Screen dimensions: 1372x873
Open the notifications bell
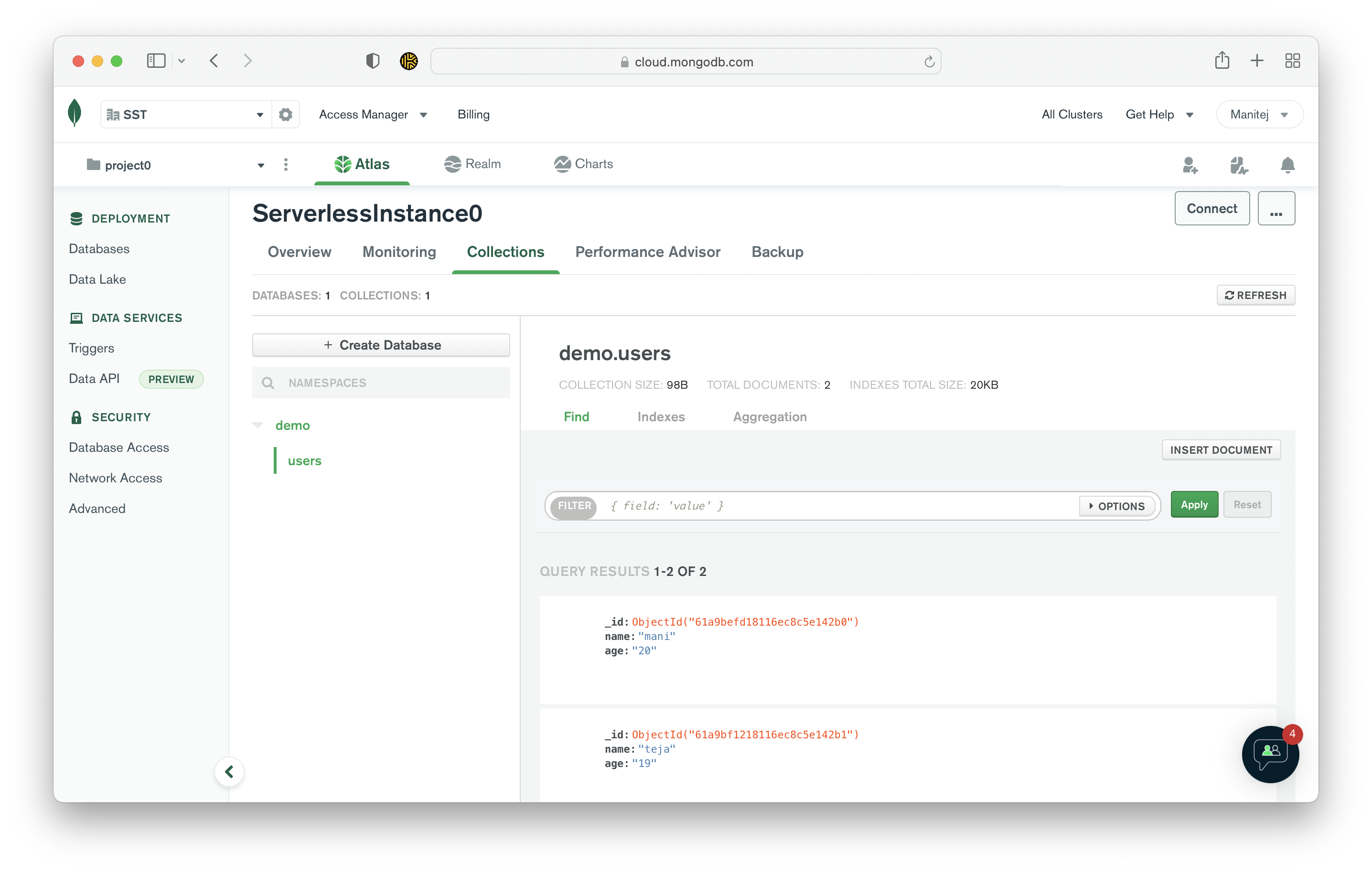(x=1287, y=166)
